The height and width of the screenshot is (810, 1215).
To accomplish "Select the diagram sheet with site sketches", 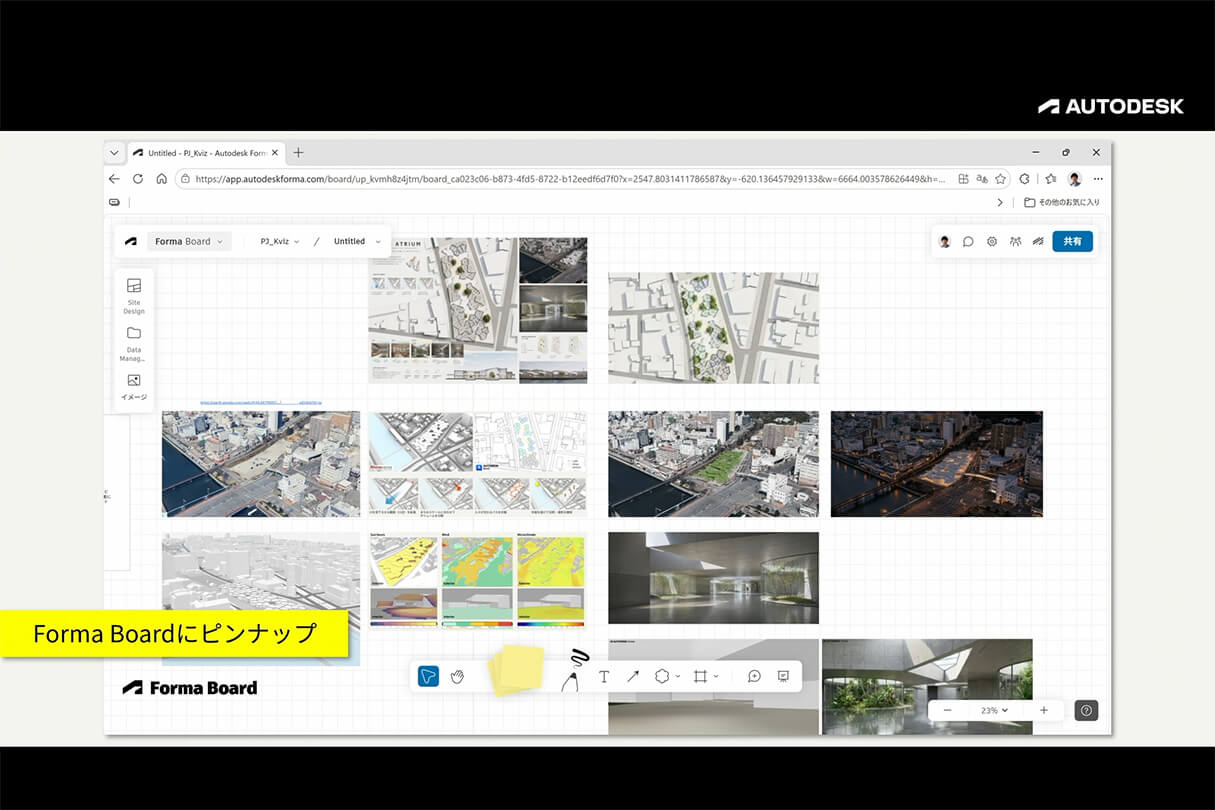I will pos(478,464).
